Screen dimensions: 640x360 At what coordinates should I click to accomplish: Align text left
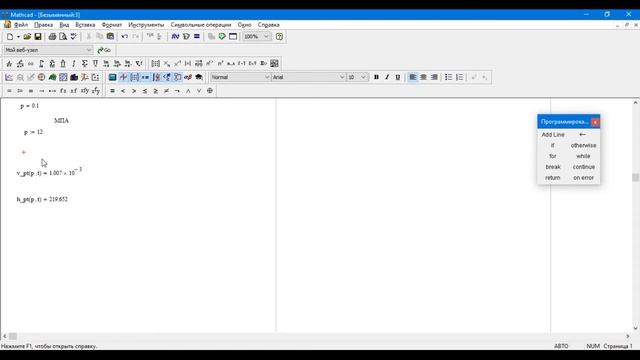(x=413, y=77)
